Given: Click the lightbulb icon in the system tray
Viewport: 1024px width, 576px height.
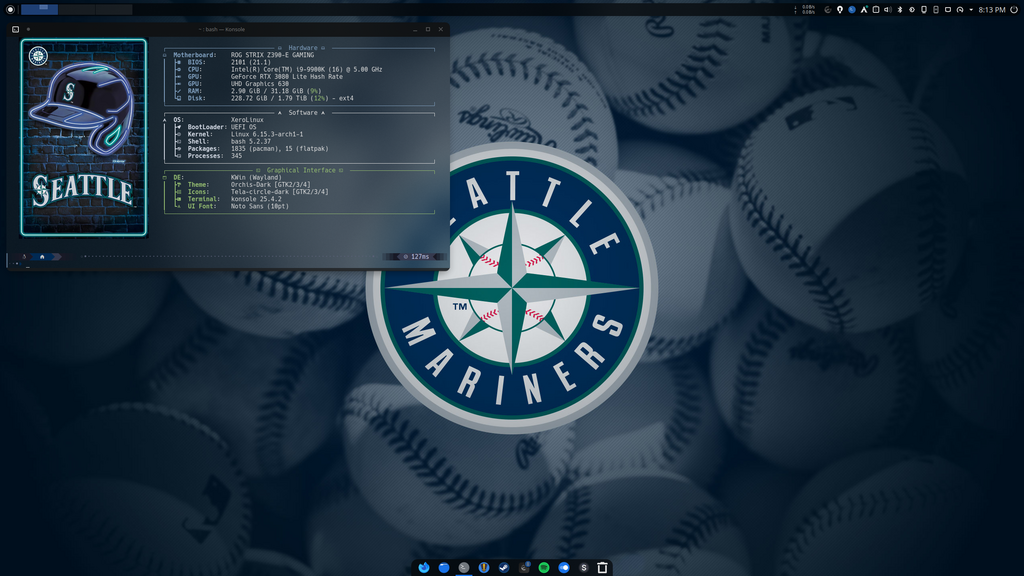Looking at the screenshot, I should click(x=840, y=10).
